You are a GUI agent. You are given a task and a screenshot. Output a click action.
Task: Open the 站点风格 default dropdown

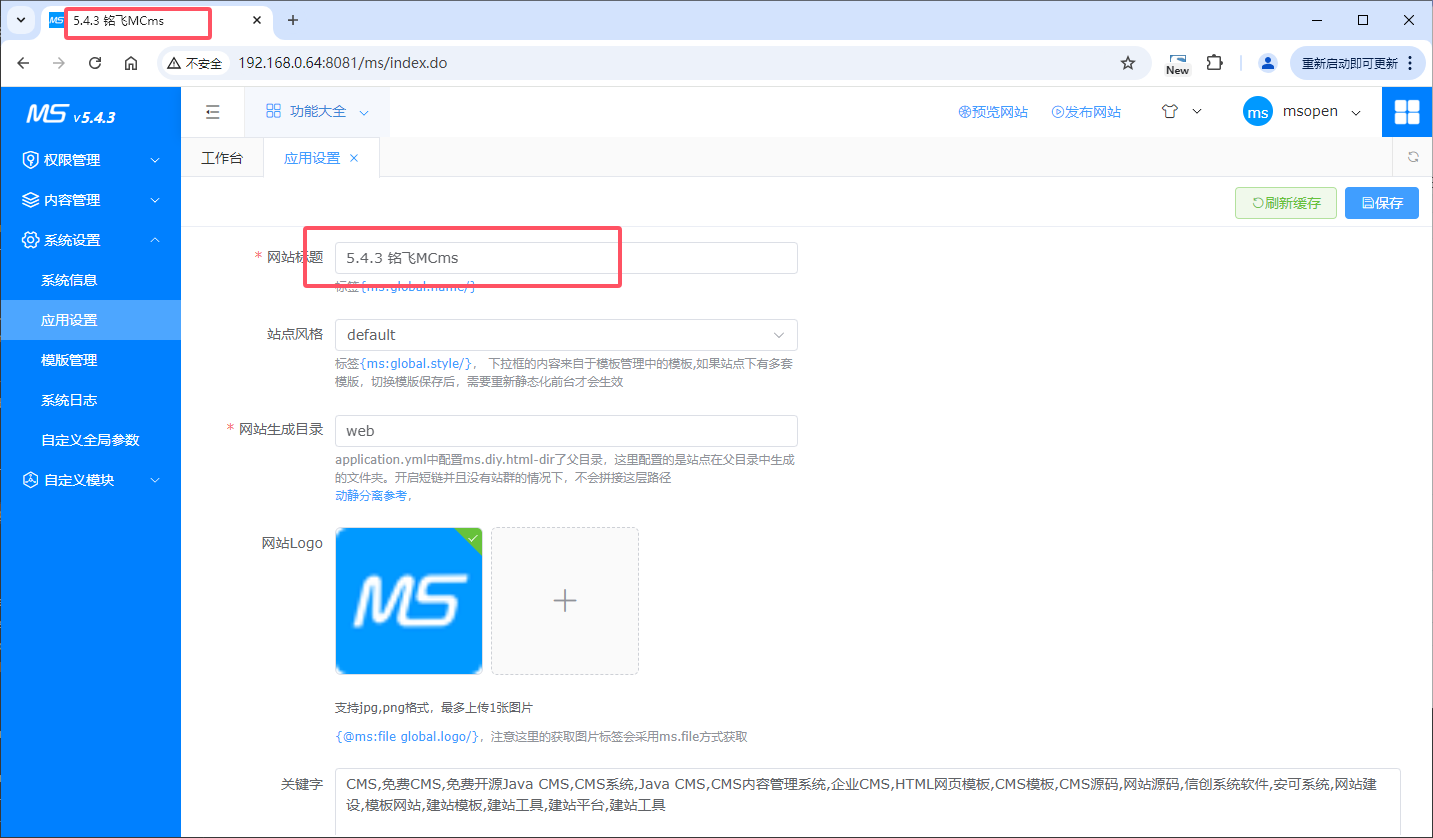[x=565, y=335]
